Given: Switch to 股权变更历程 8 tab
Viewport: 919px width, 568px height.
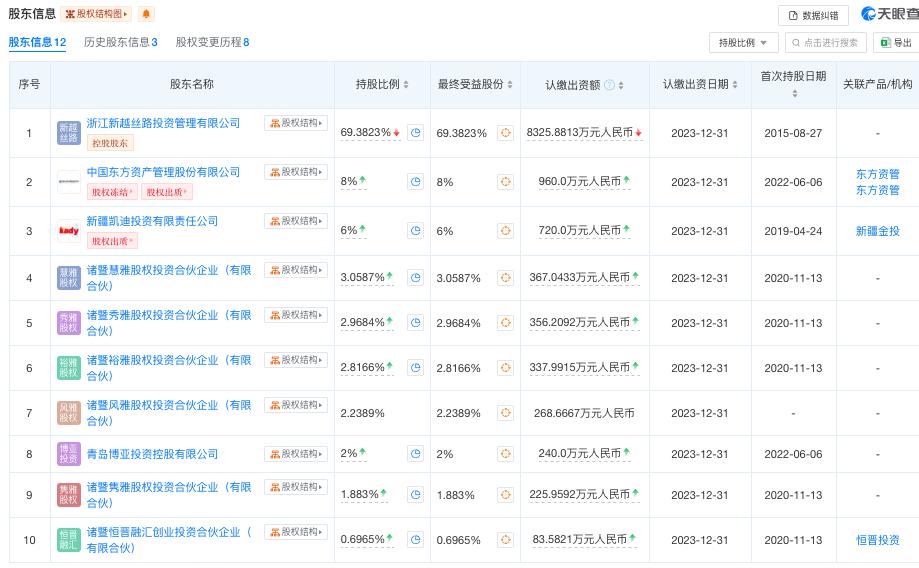Looking at the screenshot, I should click(212, 42).
